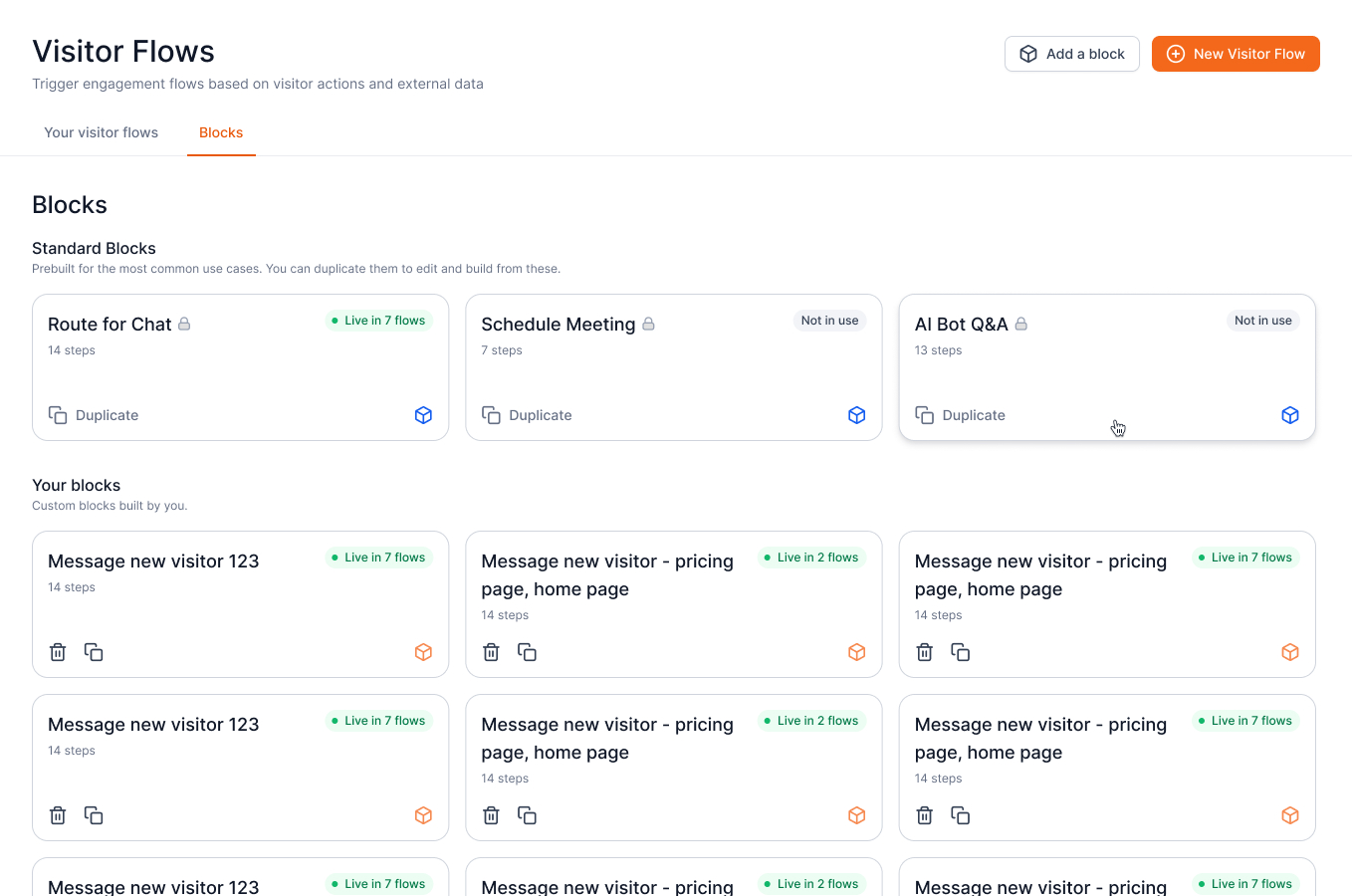Click trash icon on first Live in 2 flows block

491,652
